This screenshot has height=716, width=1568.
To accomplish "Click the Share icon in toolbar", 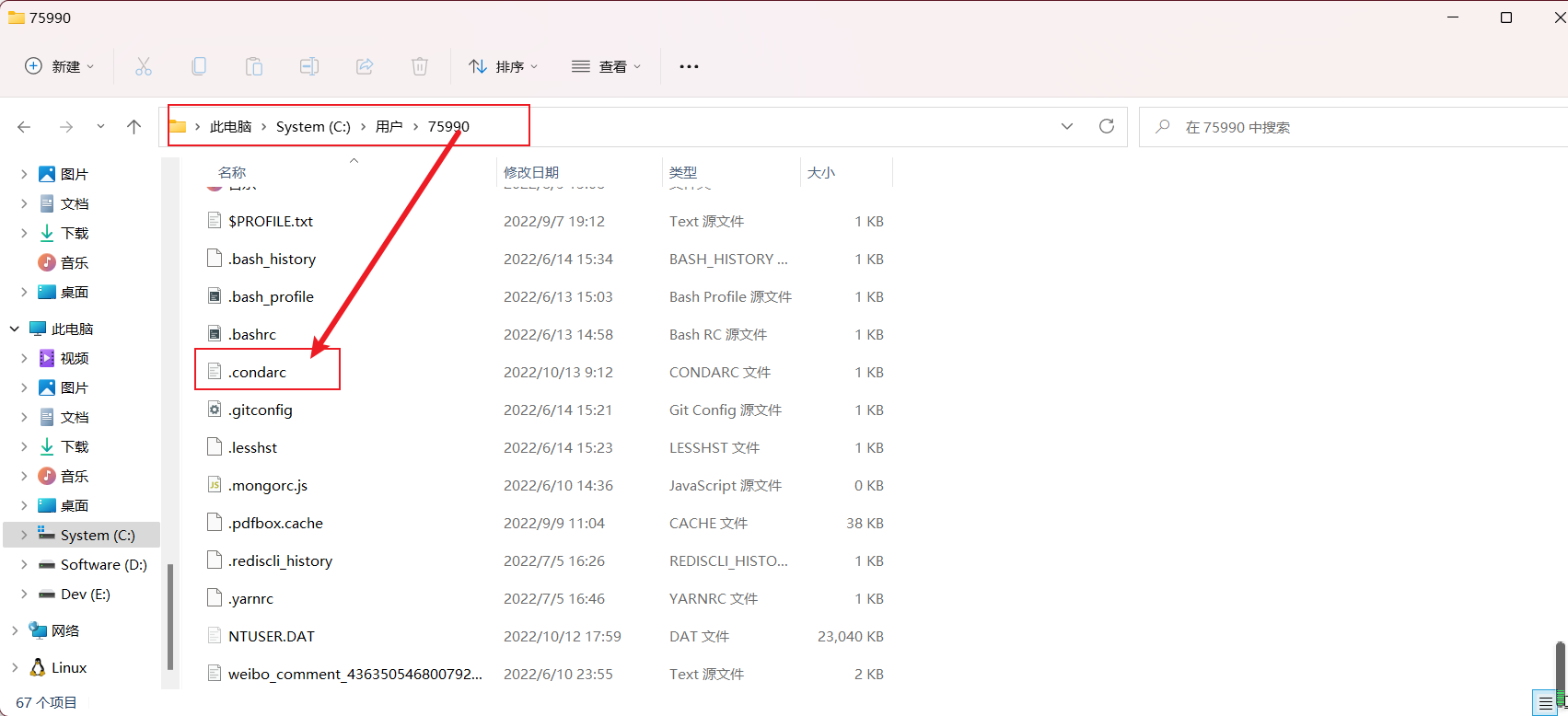I will click(365, 66).
